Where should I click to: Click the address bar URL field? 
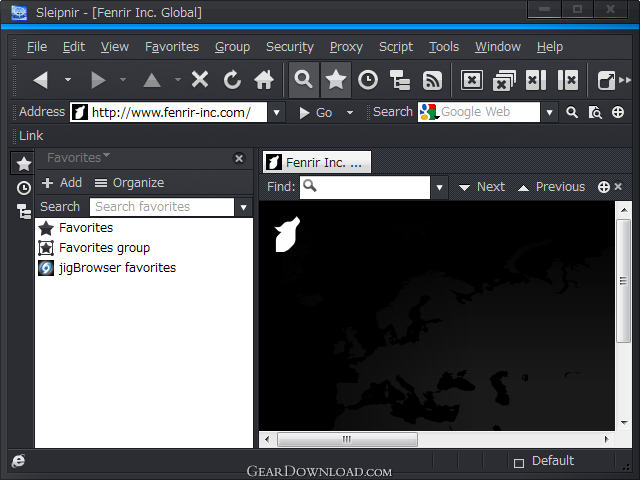169,112
